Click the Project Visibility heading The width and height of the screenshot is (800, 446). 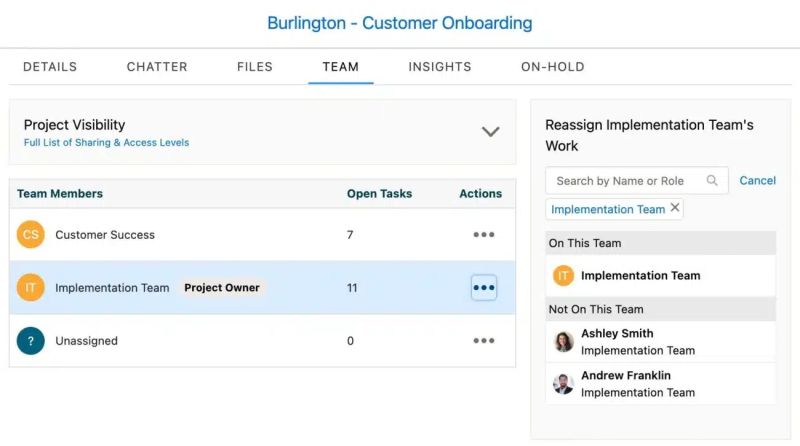74,125
